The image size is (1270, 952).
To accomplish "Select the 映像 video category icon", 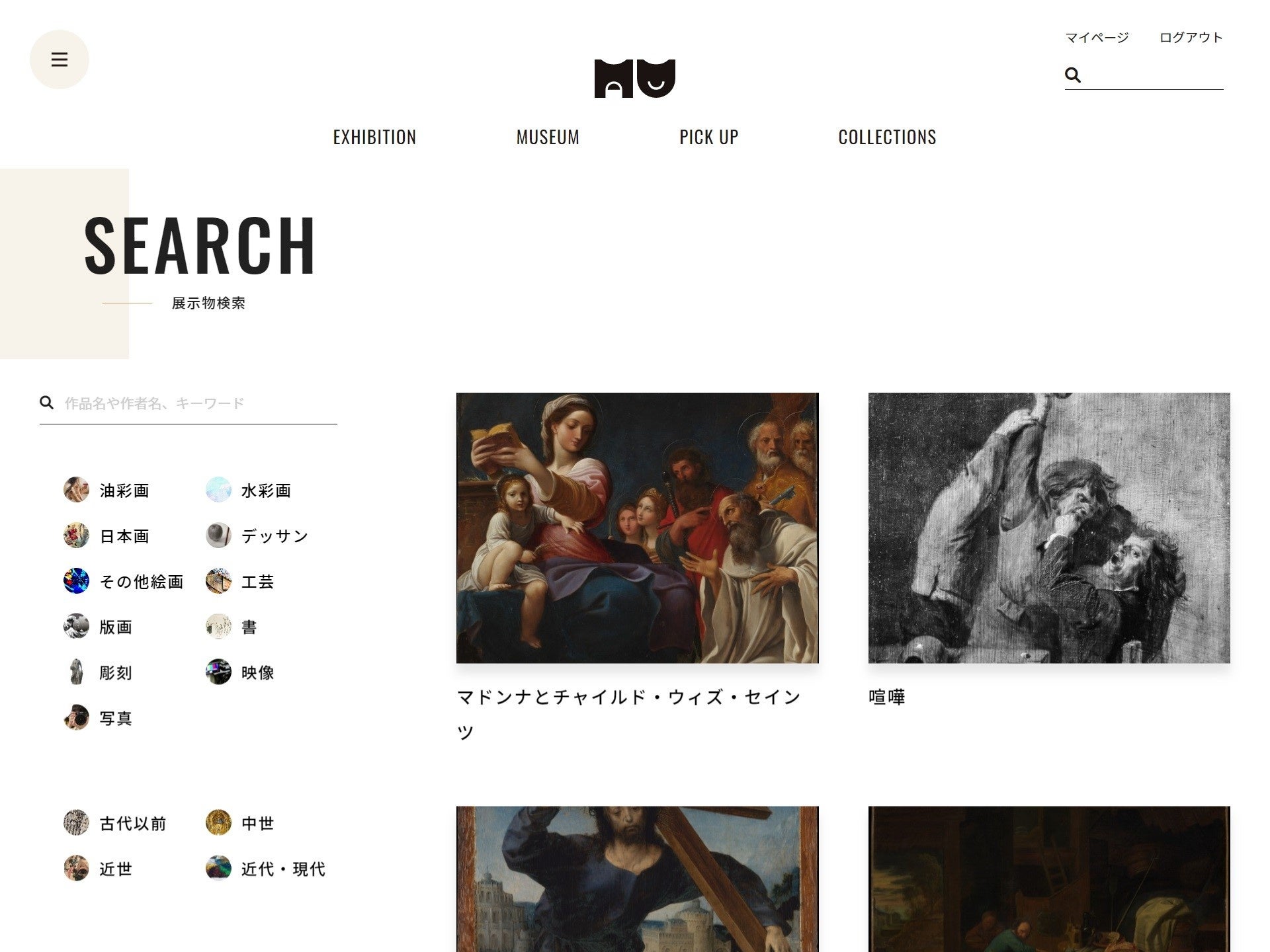I will coord(218,672).
